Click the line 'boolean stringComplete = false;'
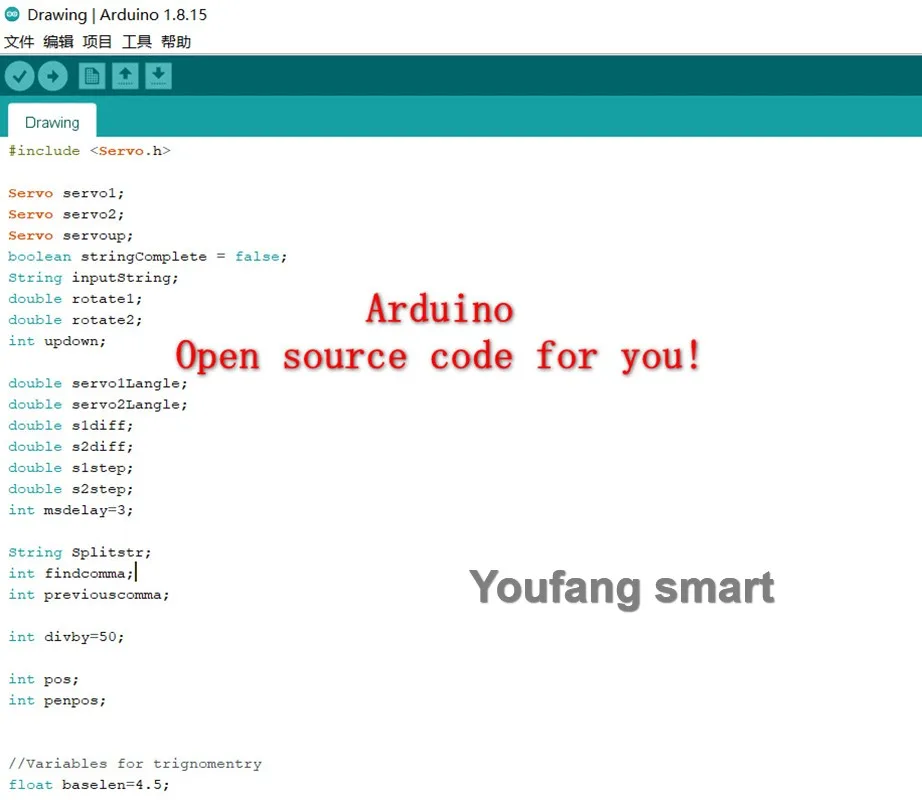This screenshot has height=800, width=922. click(x=148, y=257)
